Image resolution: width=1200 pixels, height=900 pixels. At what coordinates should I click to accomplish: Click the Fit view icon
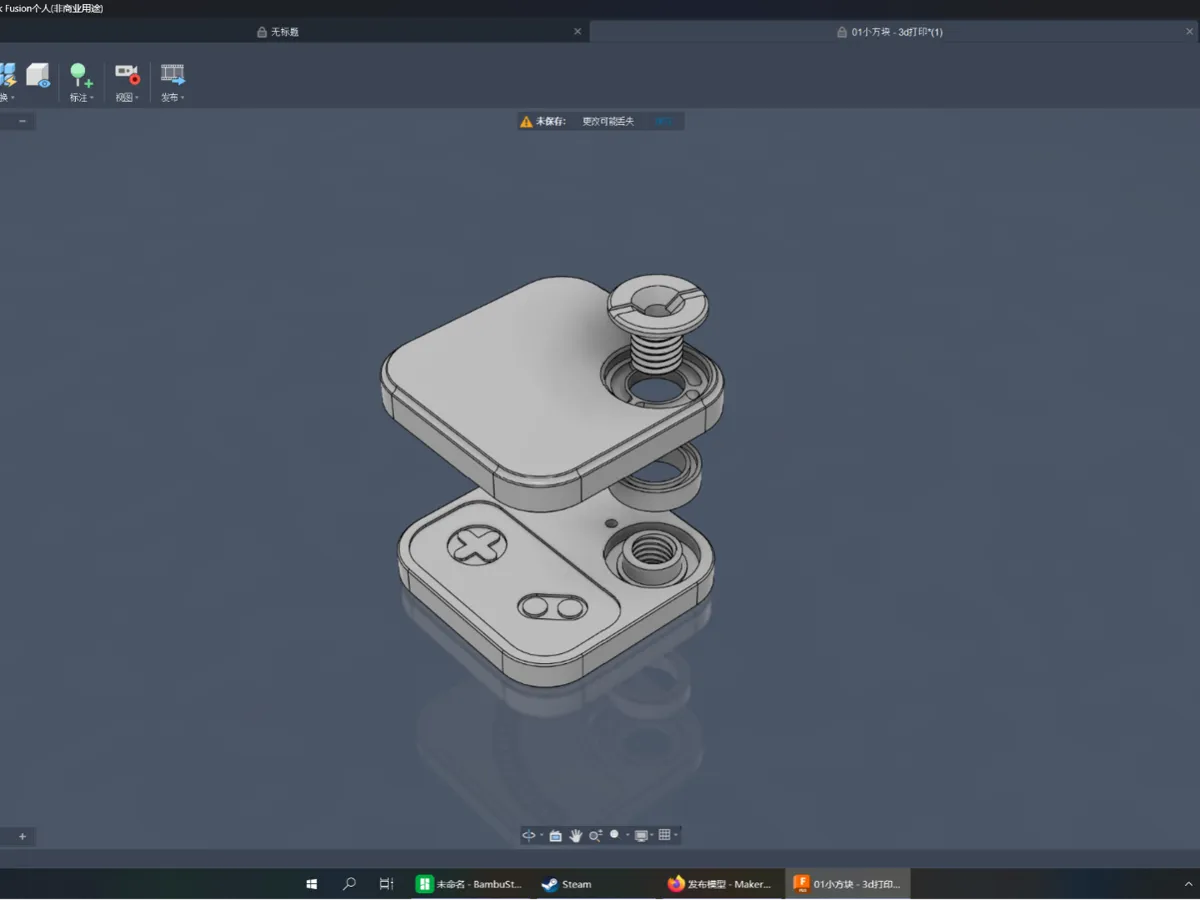point(615,836)
